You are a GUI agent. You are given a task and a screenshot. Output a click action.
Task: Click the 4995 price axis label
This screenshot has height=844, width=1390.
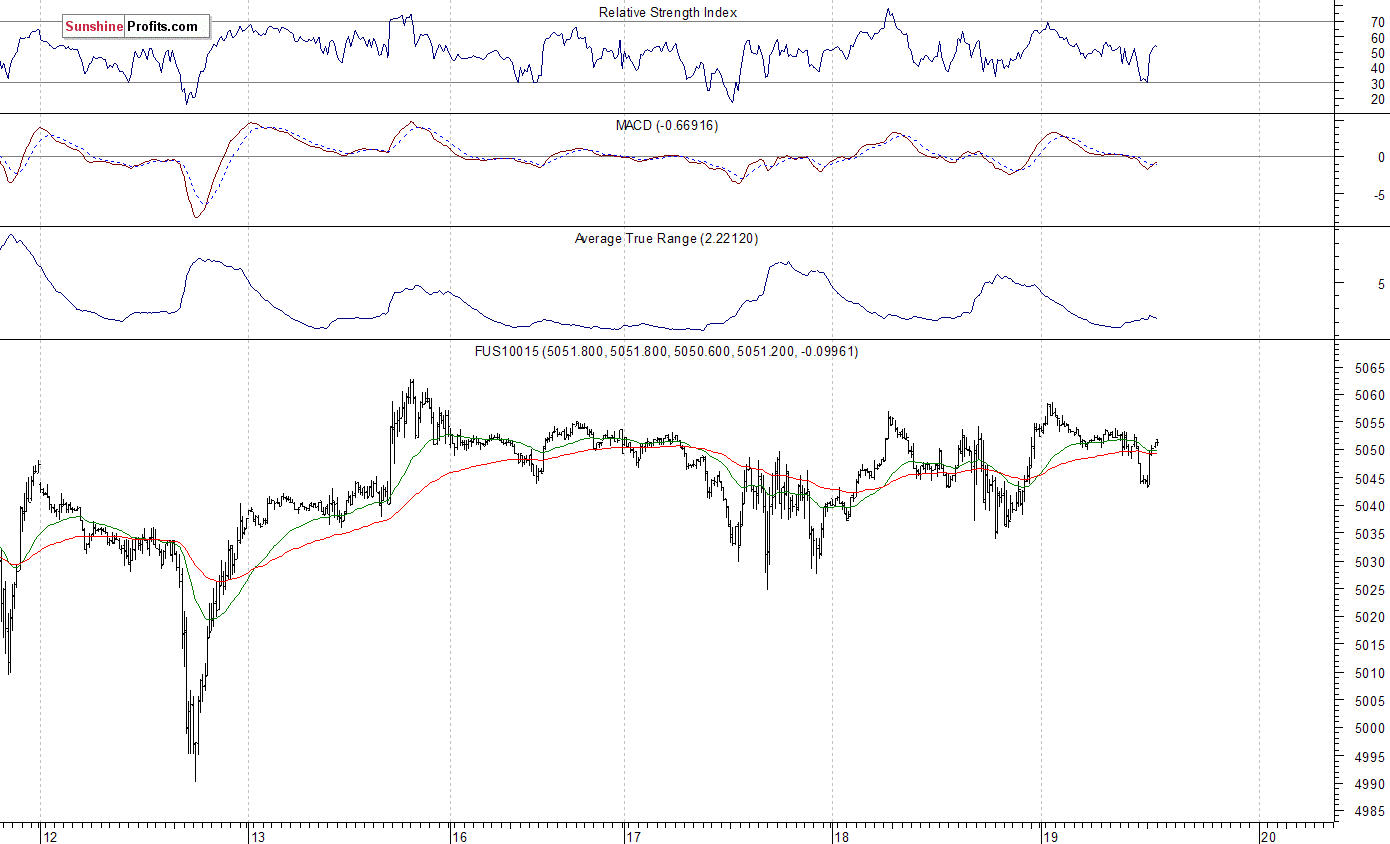1369,757
